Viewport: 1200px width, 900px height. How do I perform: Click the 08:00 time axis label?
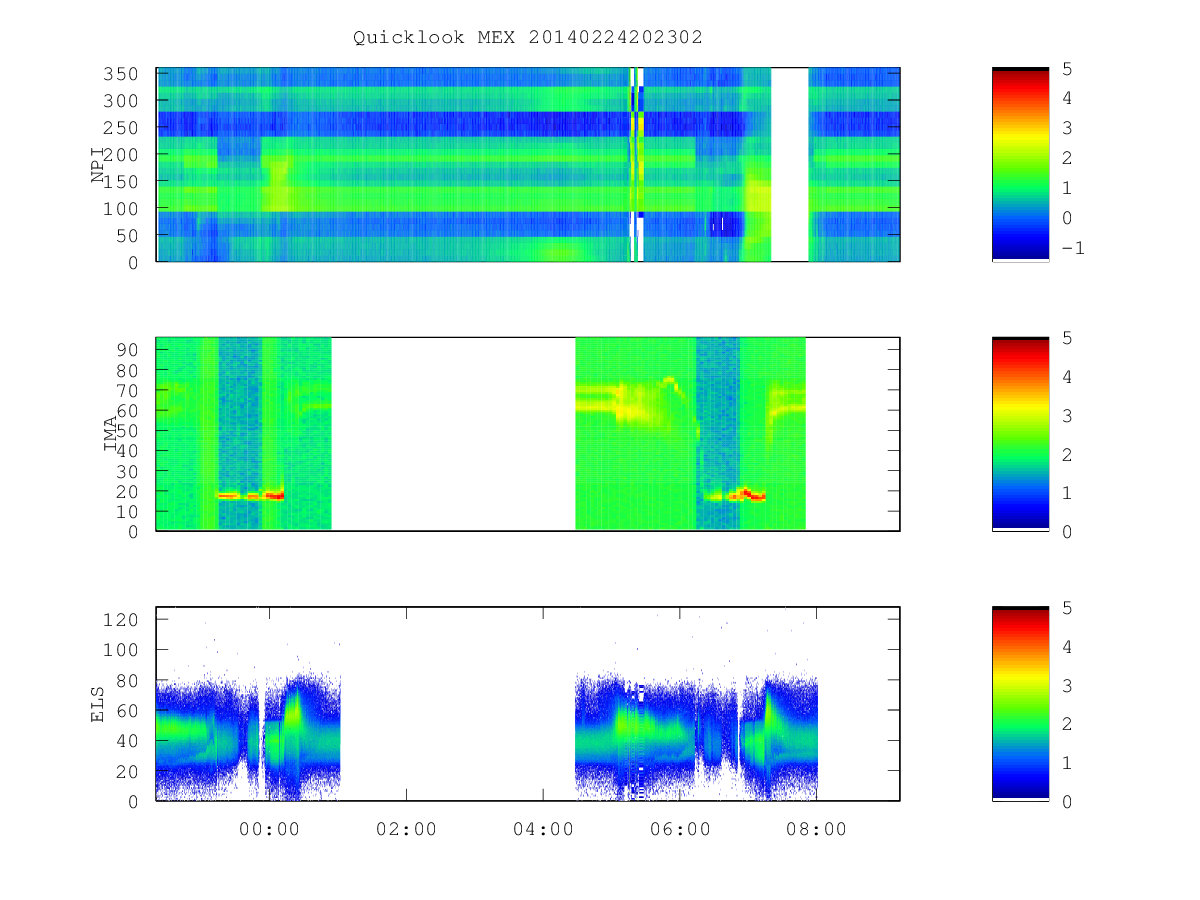click(817, 829)
